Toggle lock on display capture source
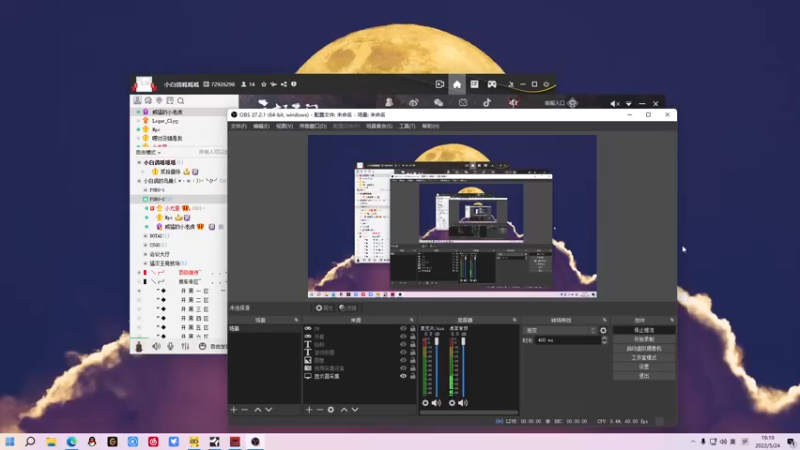This screenshot has width=800, height=450. pos(412,376)
